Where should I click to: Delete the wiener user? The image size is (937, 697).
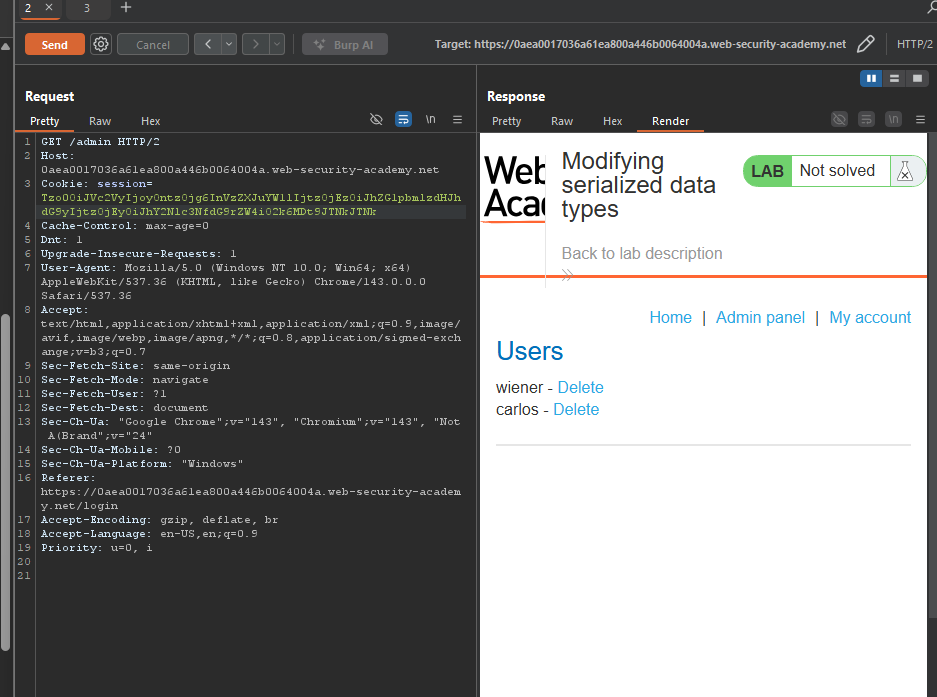(x=580, y=387)
